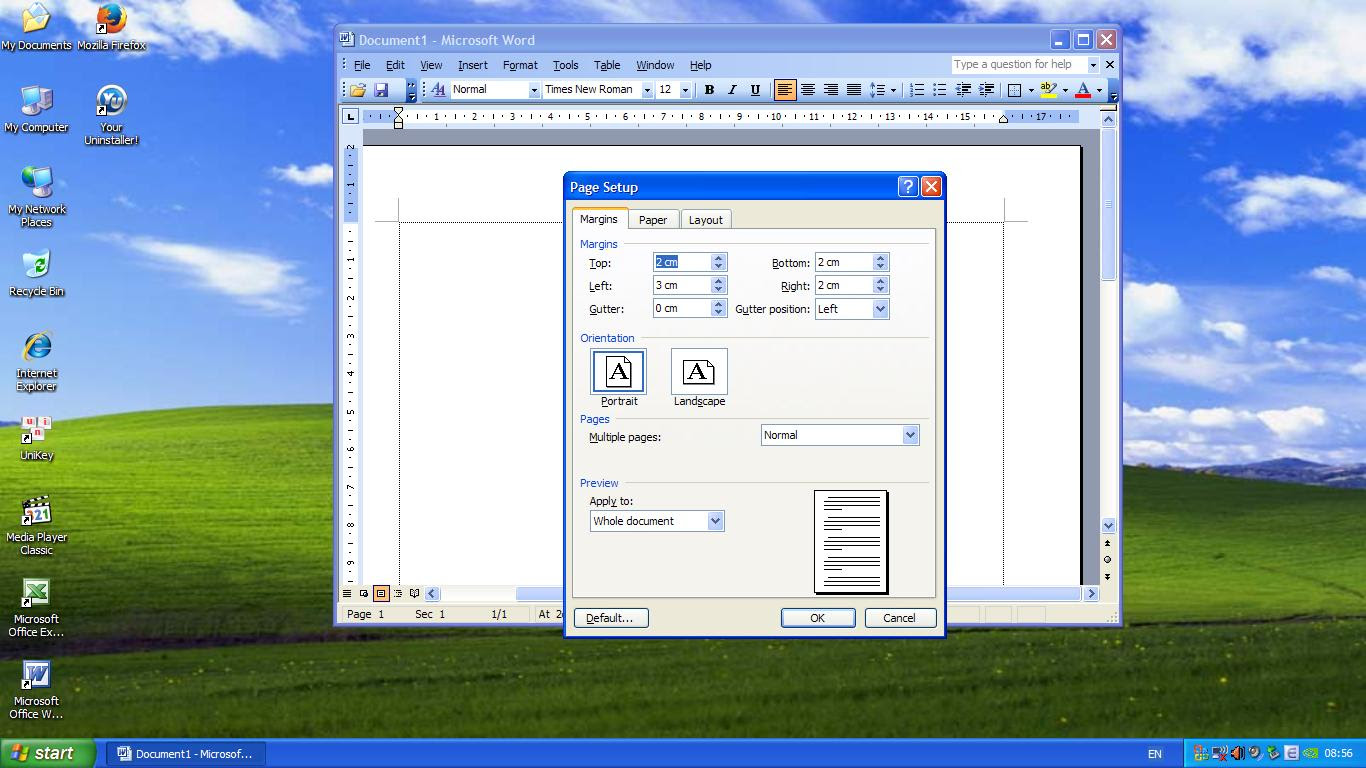Screen dimensions: 1366x768
Task: Click the tab selector at ruler corner
Action: tap(350, 116)
